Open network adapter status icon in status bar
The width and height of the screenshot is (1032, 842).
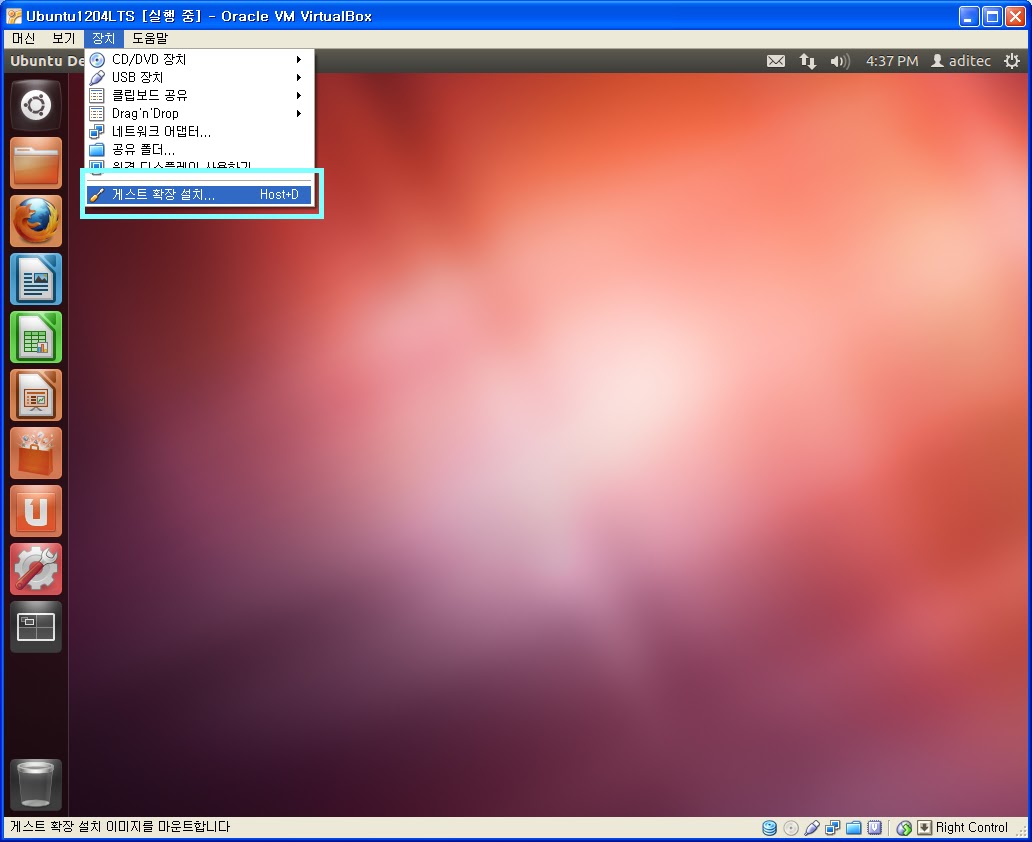pos(832,827)
